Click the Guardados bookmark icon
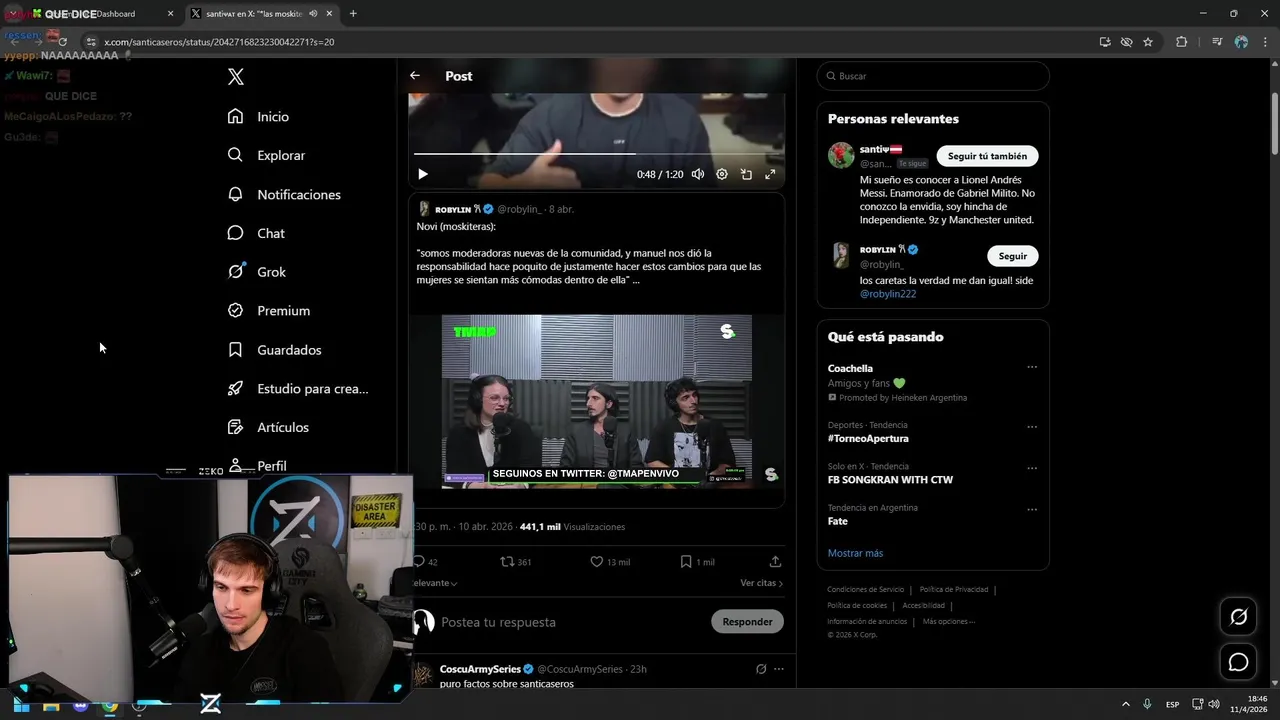Viewport: 1280px width, 720px height. click(236, 350)
